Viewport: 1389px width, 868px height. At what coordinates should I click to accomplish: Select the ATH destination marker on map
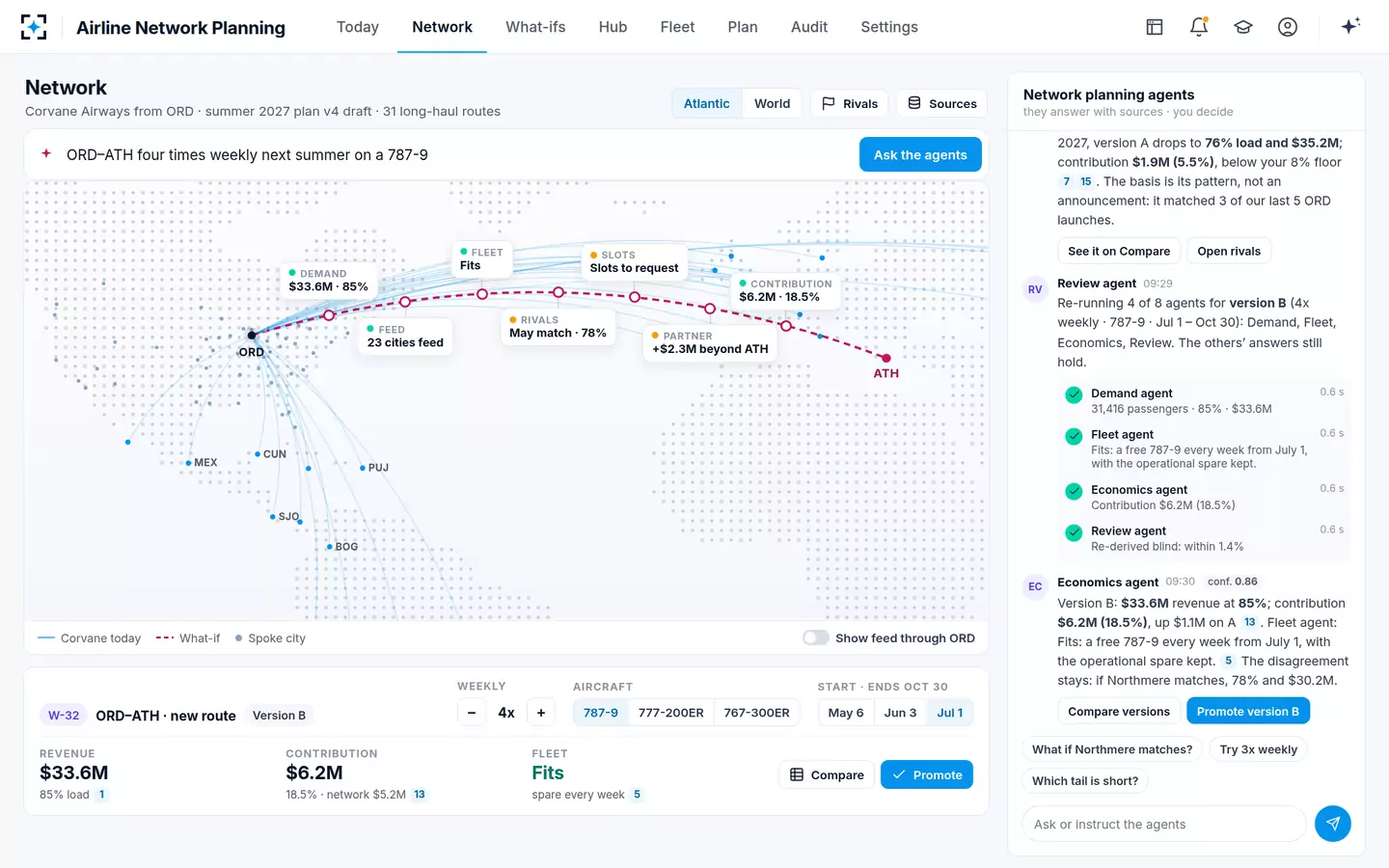[x=885, y=359]
